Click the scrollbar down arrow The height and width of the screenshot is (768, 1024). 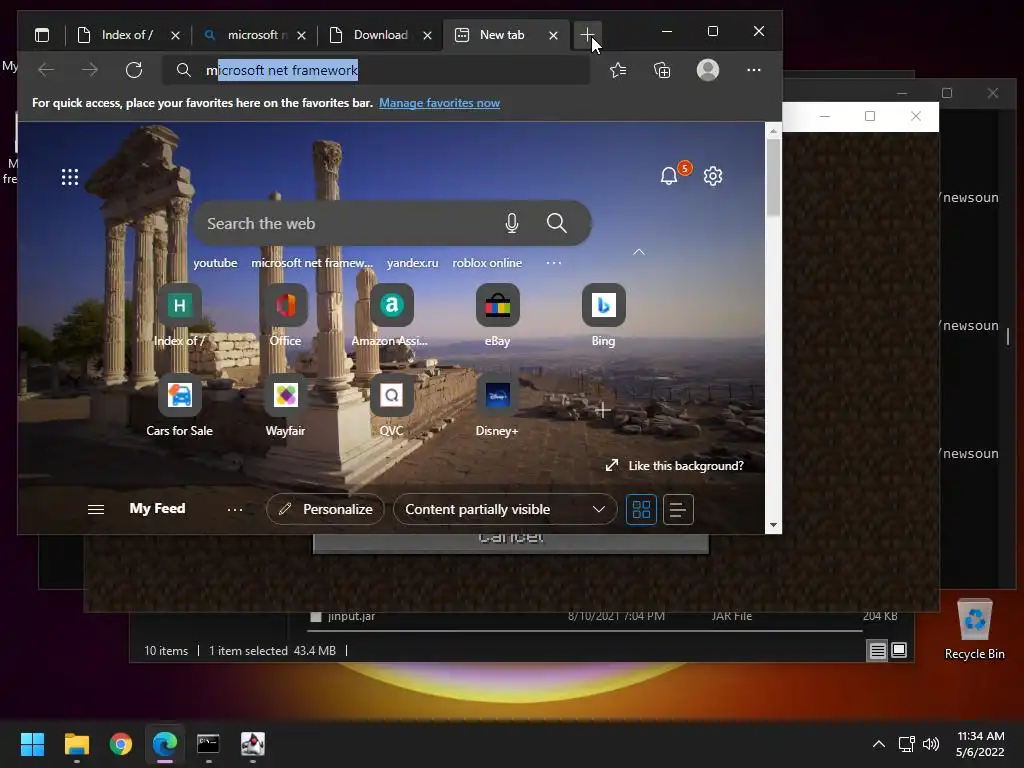tap(773, 525)
